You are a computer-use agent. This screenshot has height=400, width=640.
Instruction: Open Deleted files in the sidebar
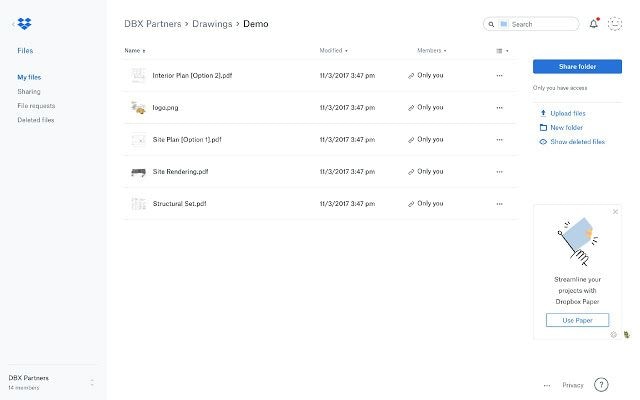[x=35, y=120]
